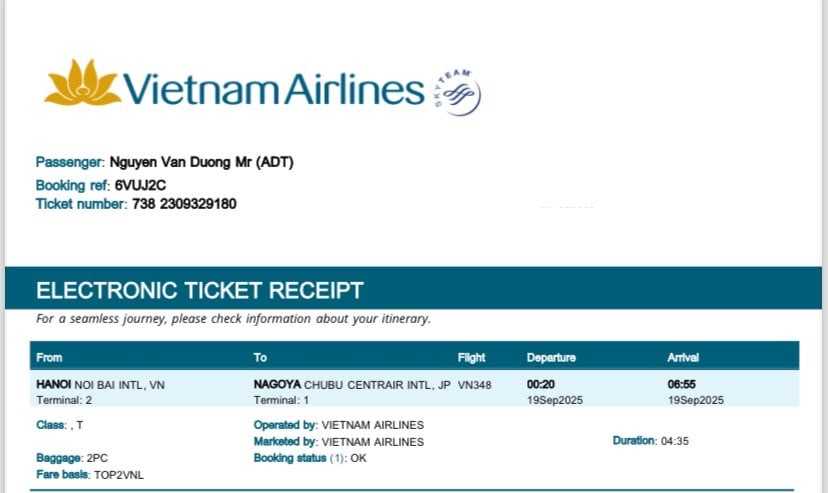Image resolution: width=828 pixels, height=493 pixels.
Task: Click the To column header
Action: click(260, 357)
